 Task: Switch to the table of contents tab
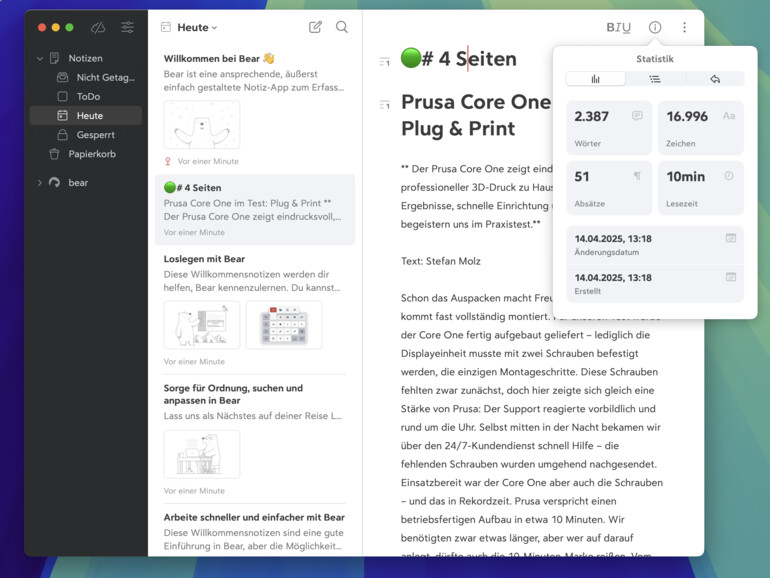point(655,79)
